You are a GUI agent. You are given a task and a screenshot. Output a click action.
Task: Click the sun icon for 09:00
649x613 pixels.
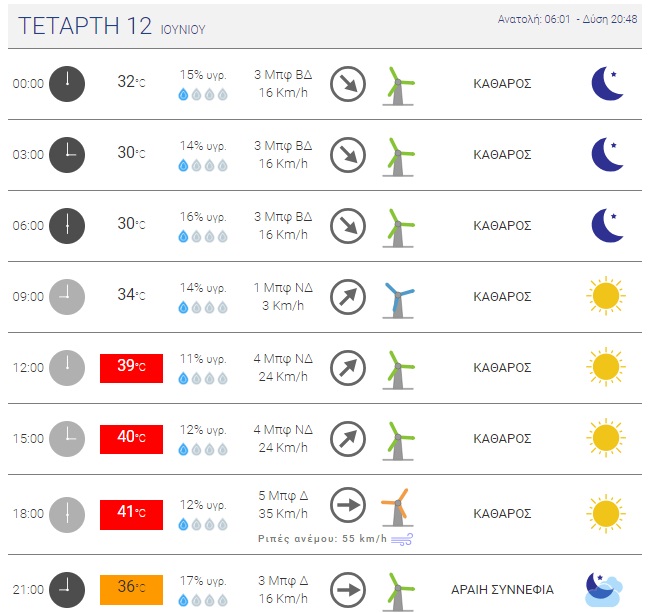coord(606,296)
